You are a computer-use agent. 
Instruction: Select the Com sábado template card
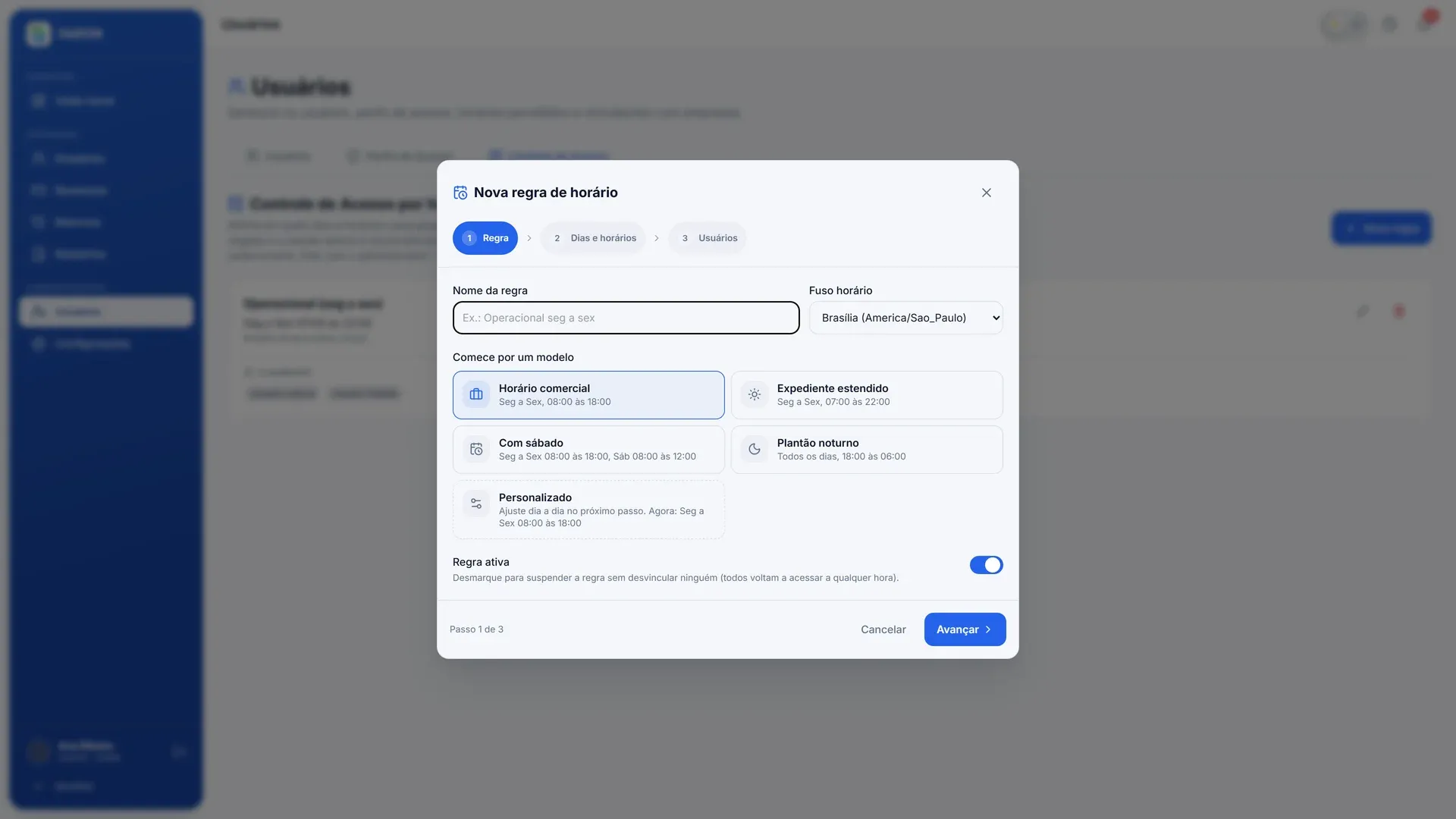(x=588, y=450)
